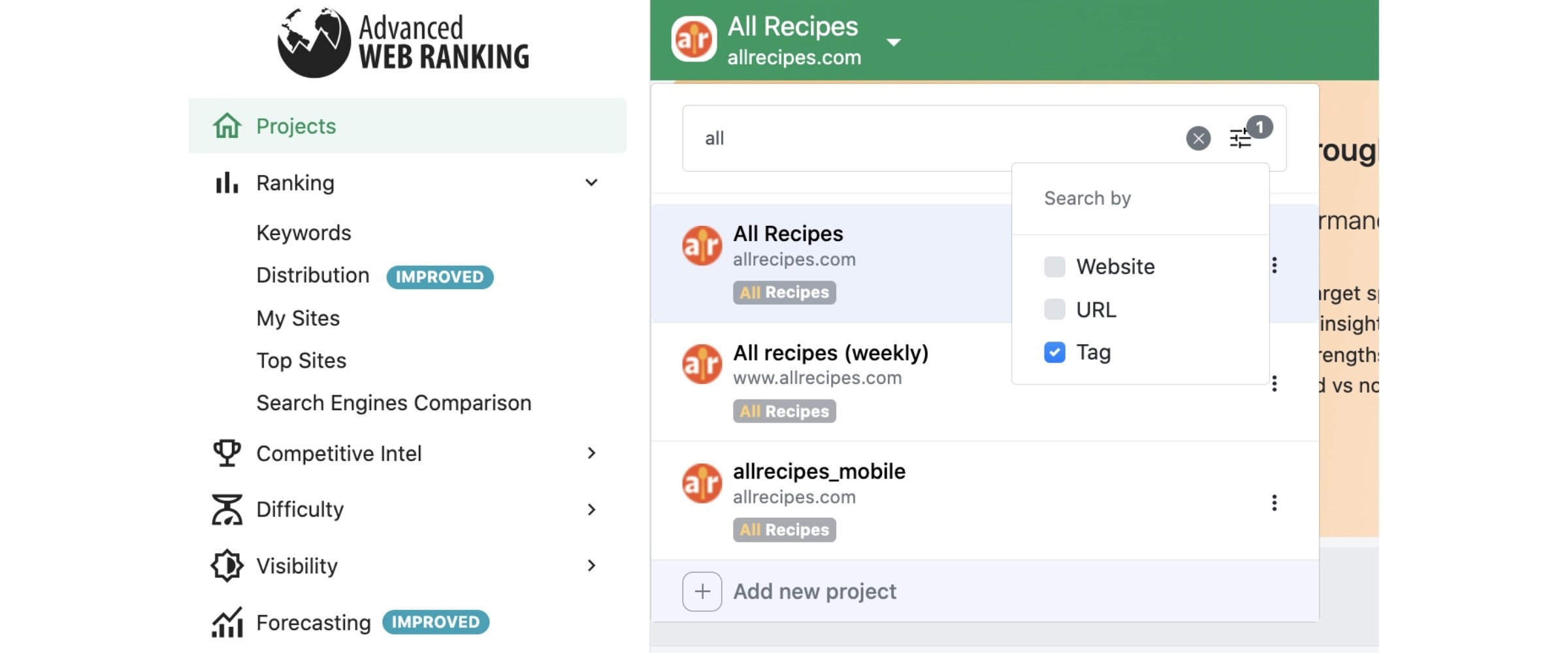Image resolution: width=1568 pixels, height=653 pixels.
Task: Click the Difficulty scale icon
Action: 227,509
